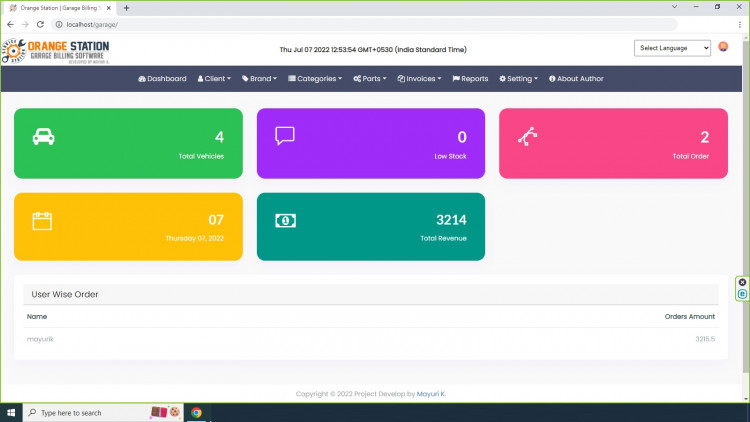The image size is (750, 422).
Task: Open the Total Vehicles card
Action: pyautogui.click(x=128, y=143)
